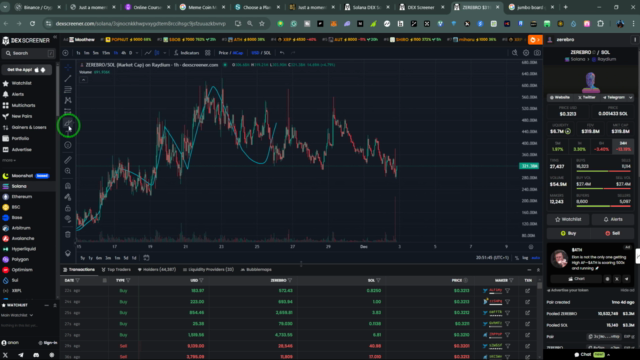640x360 pixels.
Task: Toggle magnet mode for drawings
Action: click(68, 186)
